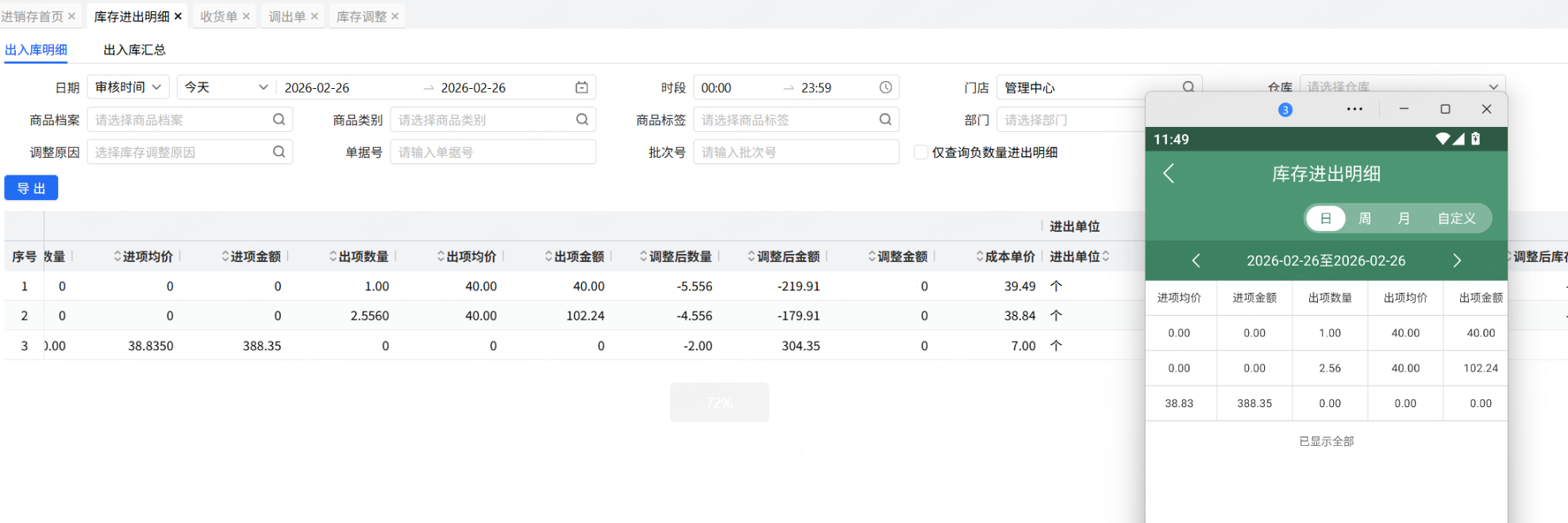Select 月 period toggle in mobile window

1404,218
